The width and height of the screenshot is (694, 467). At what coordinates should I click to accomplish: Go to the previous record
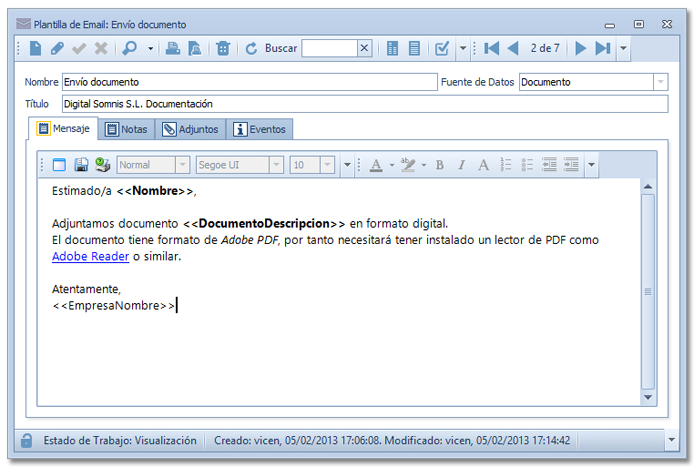tap(513, 48)
